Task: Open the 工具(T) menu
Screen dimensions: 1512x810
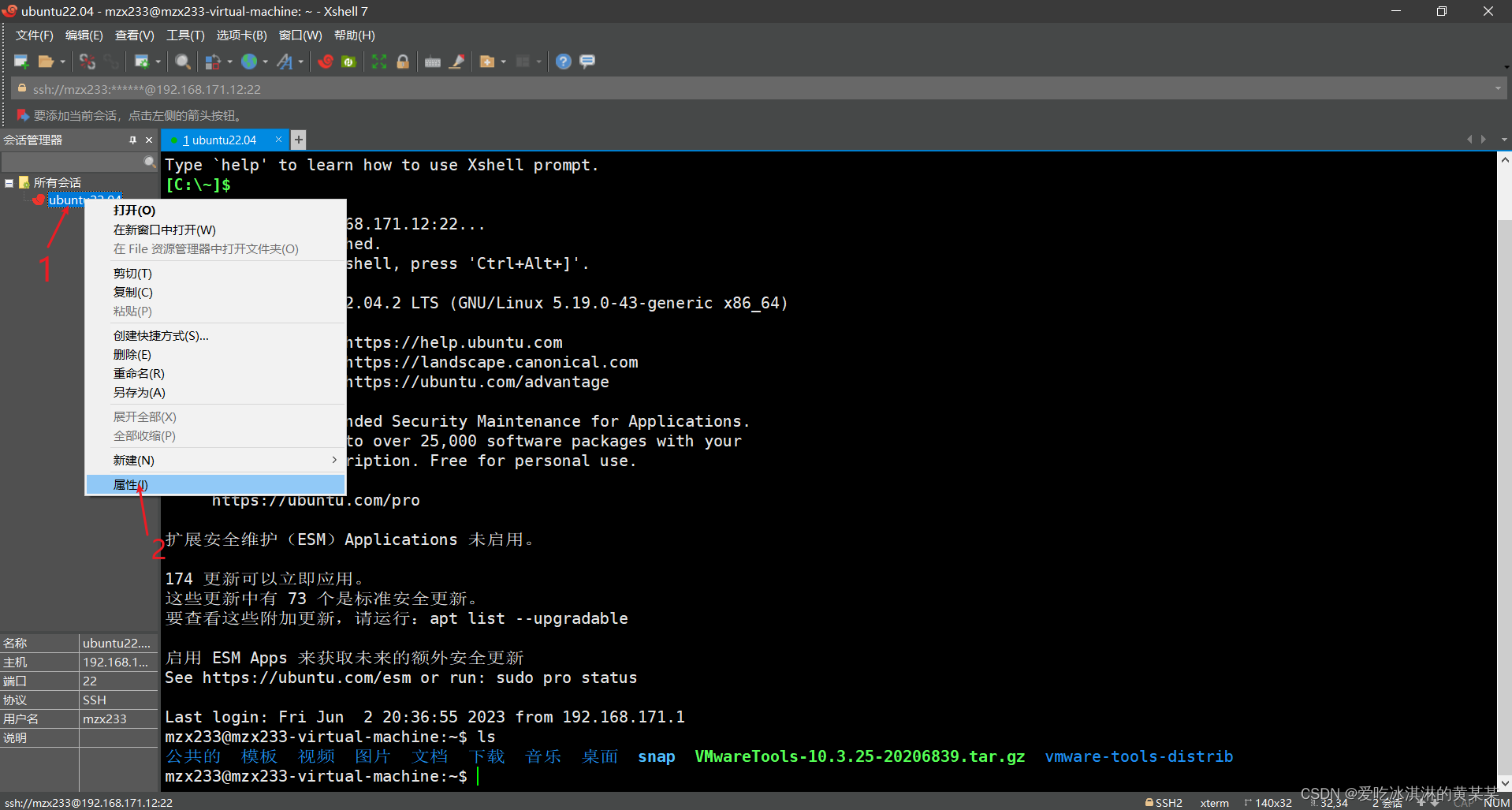Action: pos(184,35)
